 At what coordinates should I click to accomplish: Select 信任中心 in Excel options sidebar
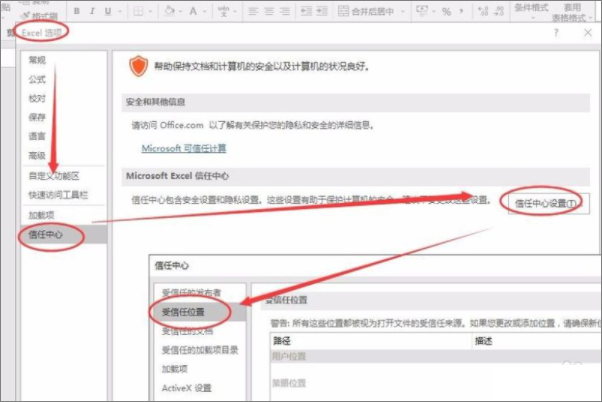tap(63, 234)
